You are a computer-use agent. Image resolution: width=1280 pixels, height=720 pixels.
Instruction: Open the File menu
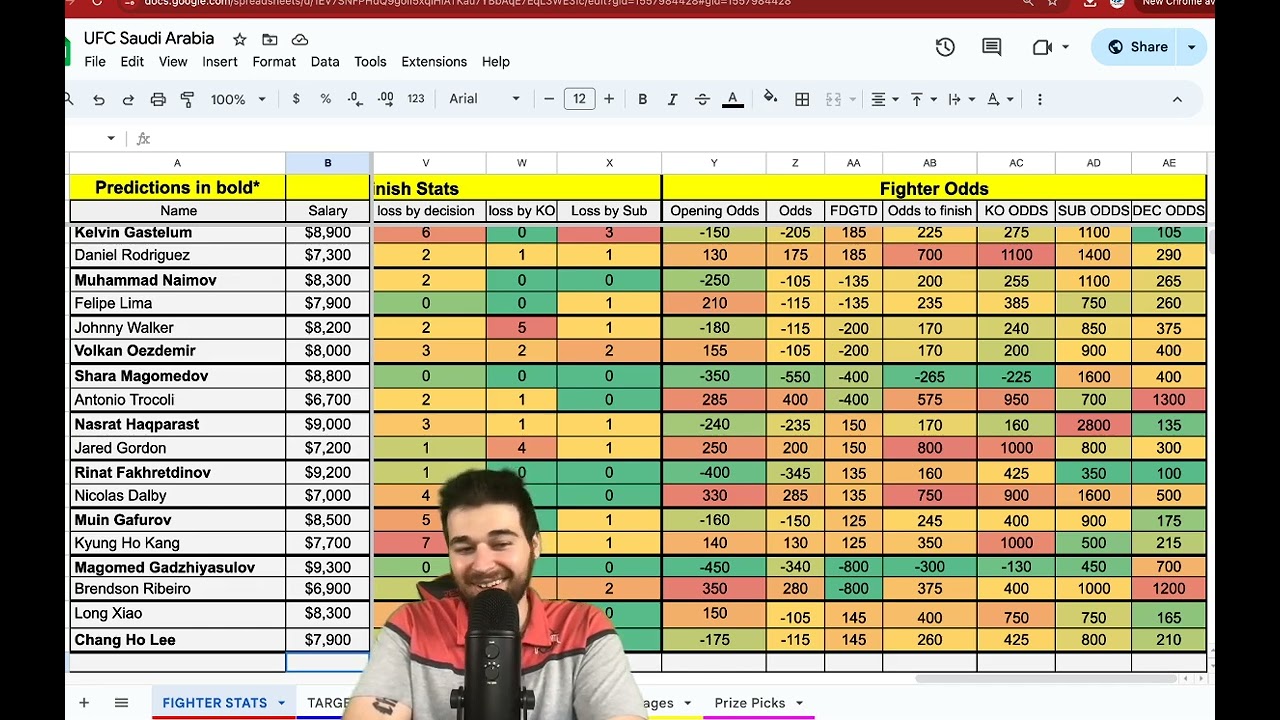95,62
